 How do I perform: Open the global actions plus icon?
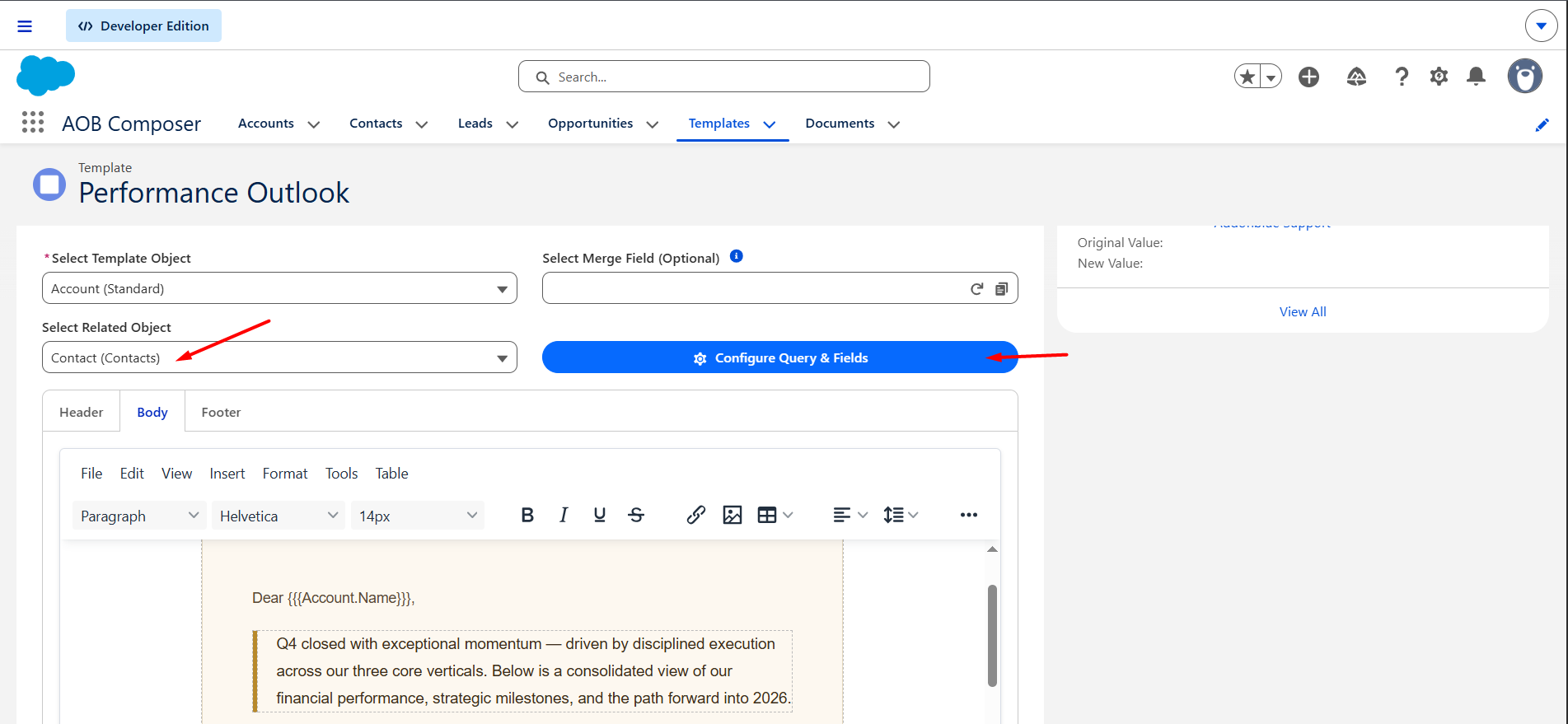click(1308, 77)
